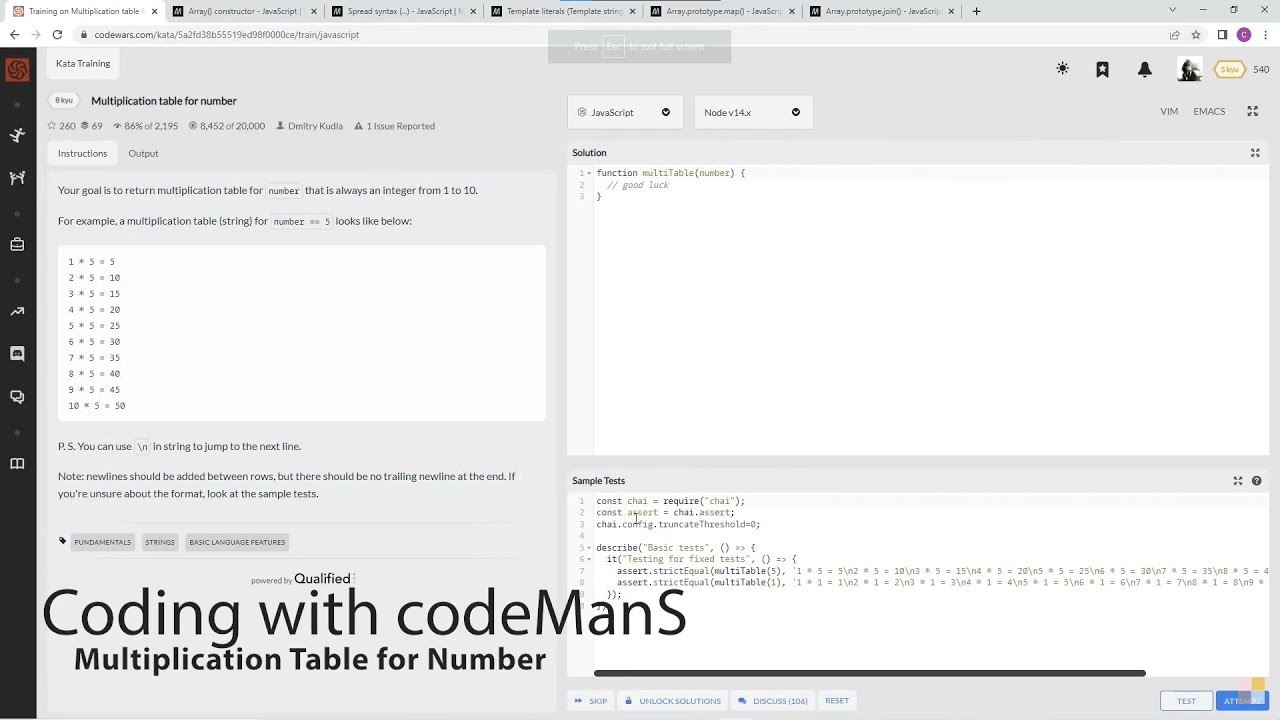Click the Codewars logo icon
The image size is (1280, 720).
tap(17, 70)
